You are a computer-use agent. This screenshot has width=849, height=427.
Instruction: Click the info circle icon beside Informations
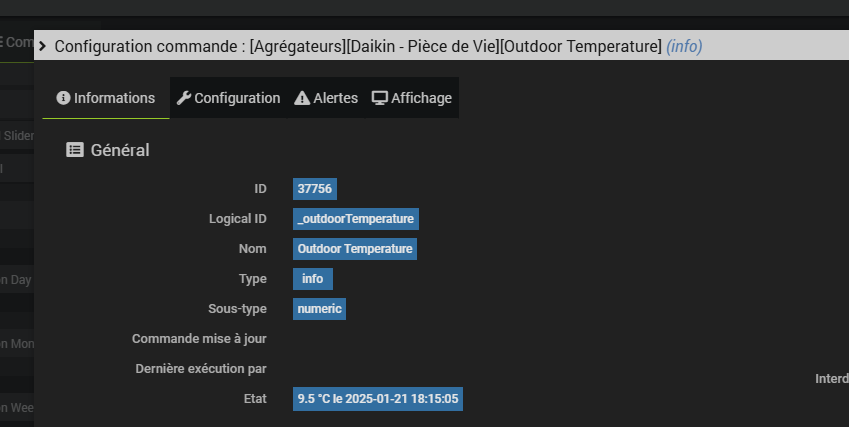[x=63, y=98]
